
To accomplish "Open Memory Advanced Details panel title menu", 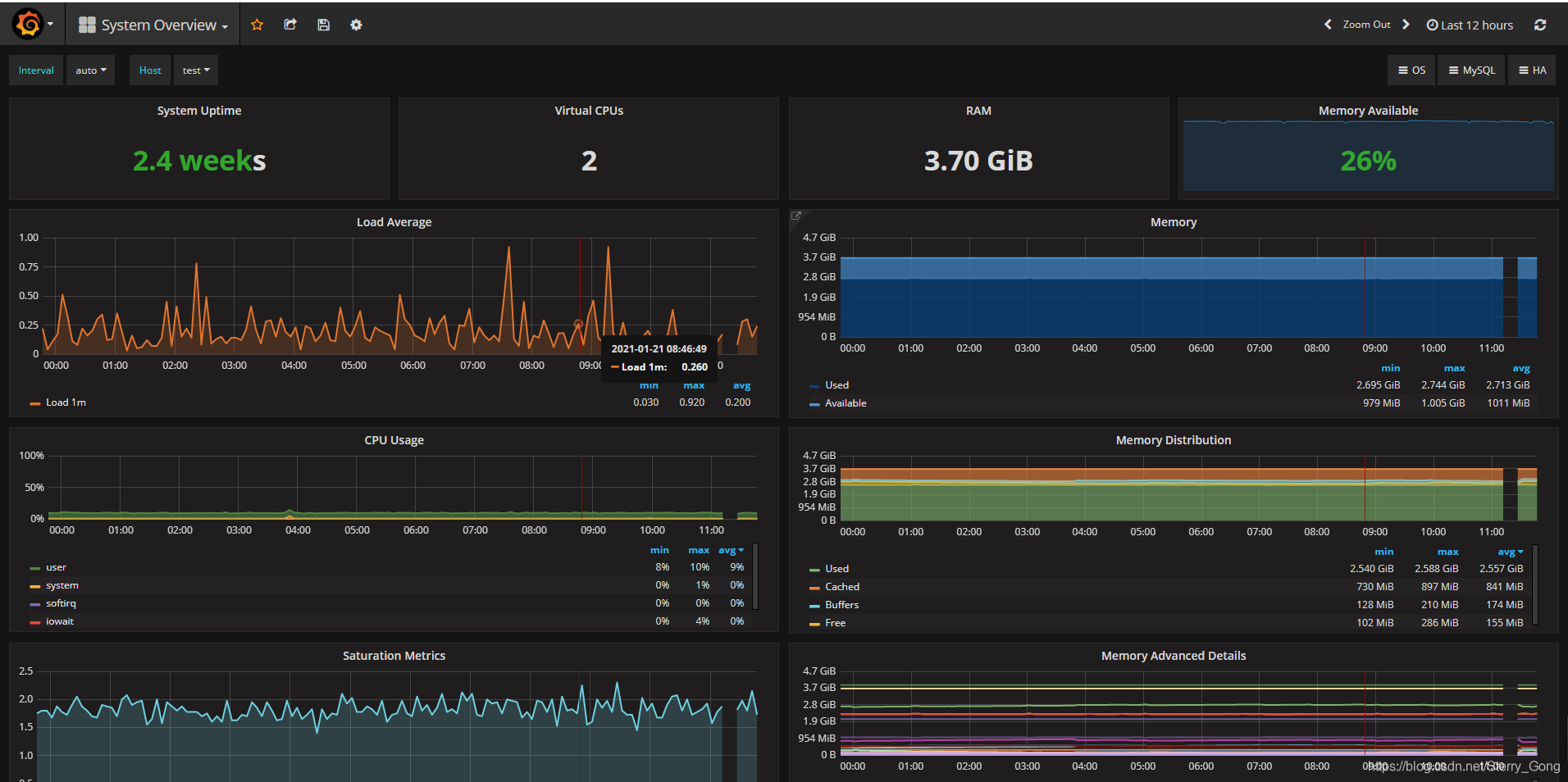I will pyautogui.click(x=1174, y=656).
